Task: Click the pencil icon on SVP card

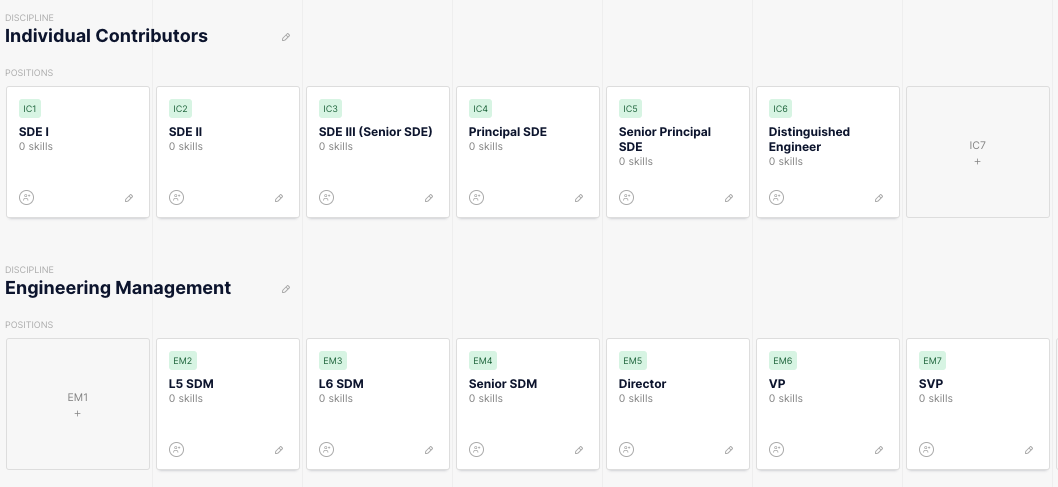Action: click(x=1029, y=450)
